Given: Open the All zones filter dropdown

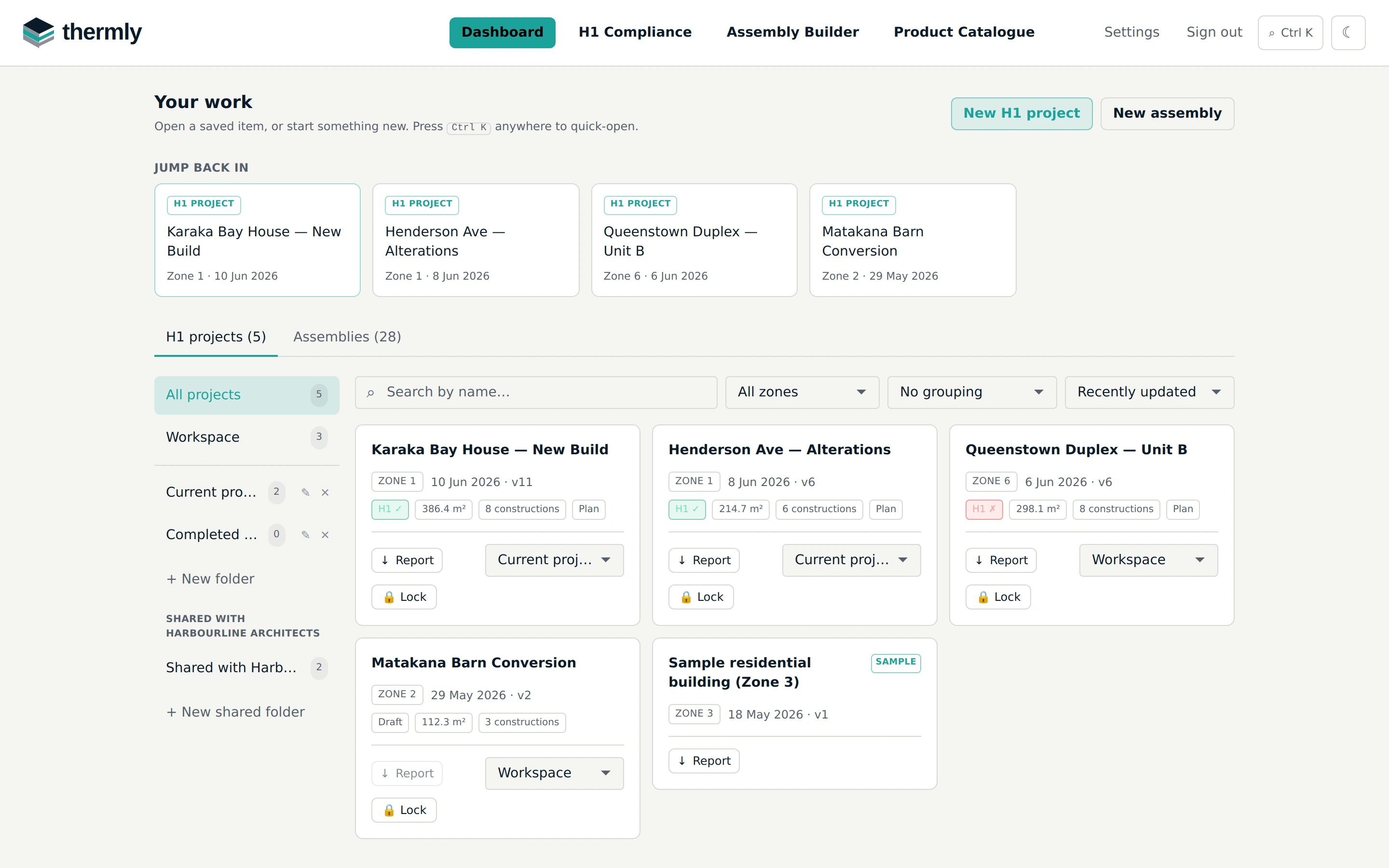Looking at the screenshot, I should pyautogui.click(x=802, y=392).
